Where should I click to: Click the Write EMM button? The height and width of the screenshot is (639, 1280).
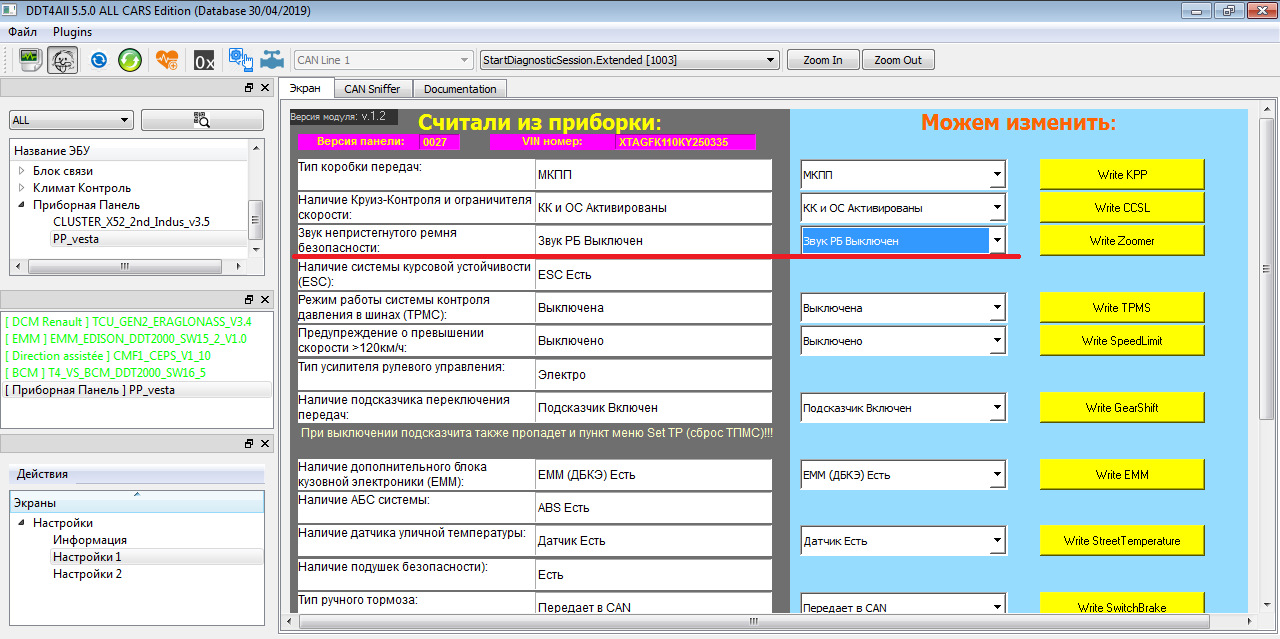(x=1122, y=474)
